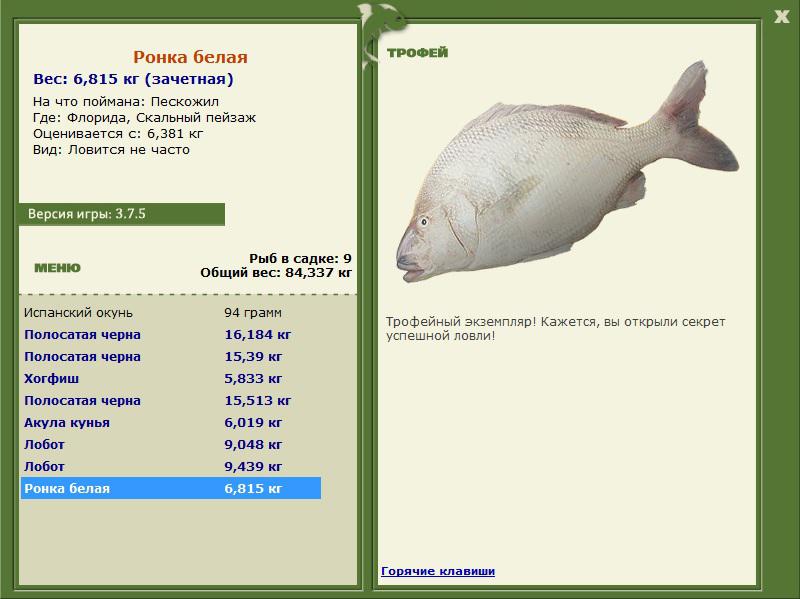Select Испанский окунь in the fish list
The image size is (800, 599).
pos(171,313)
